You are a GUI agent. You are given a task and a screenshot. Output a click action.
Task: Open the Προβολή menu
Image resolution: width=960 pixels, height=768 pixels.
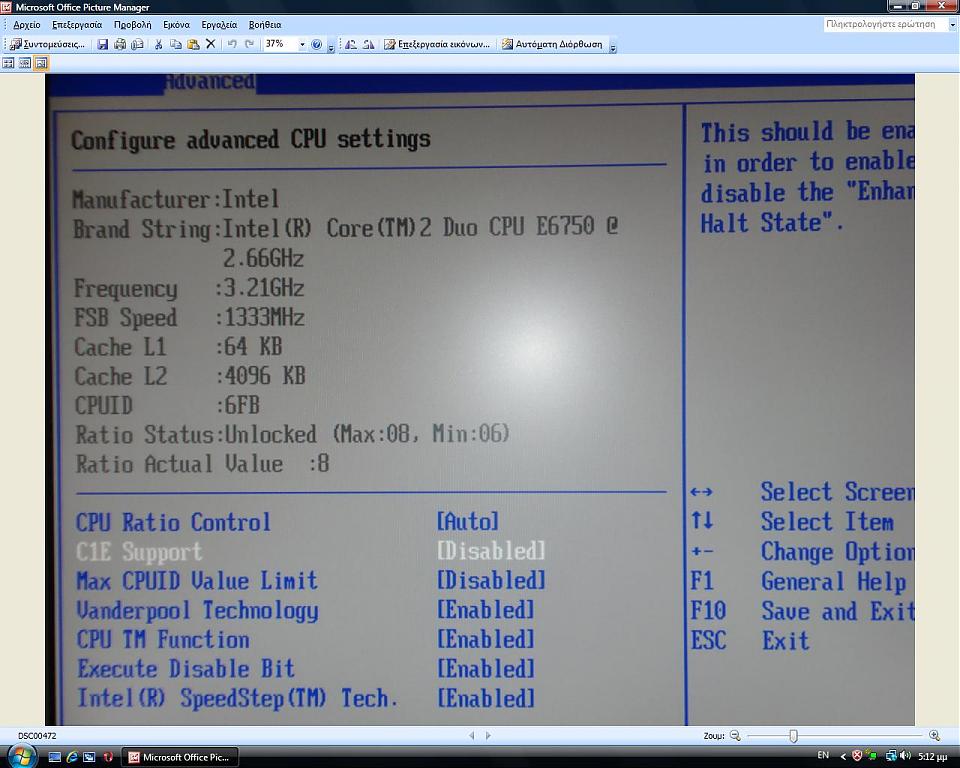coord(132,25)
